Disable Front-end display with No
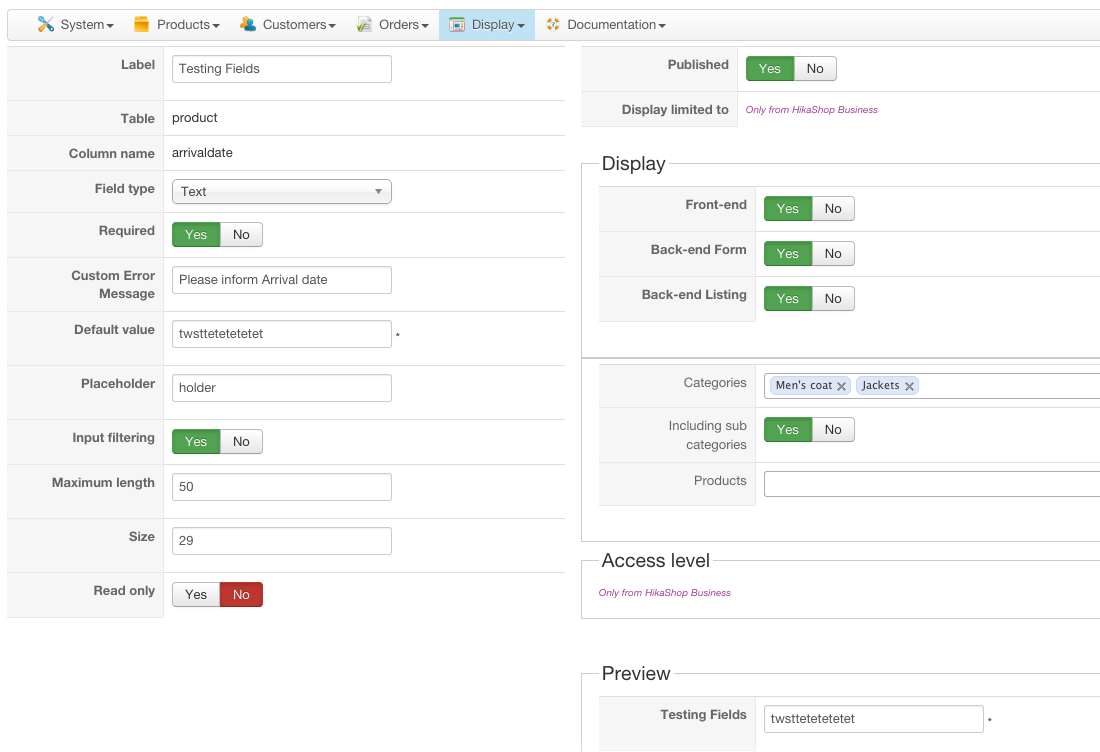The width and height of the screenshot is (1100, 752). click(x=833, y=208)
